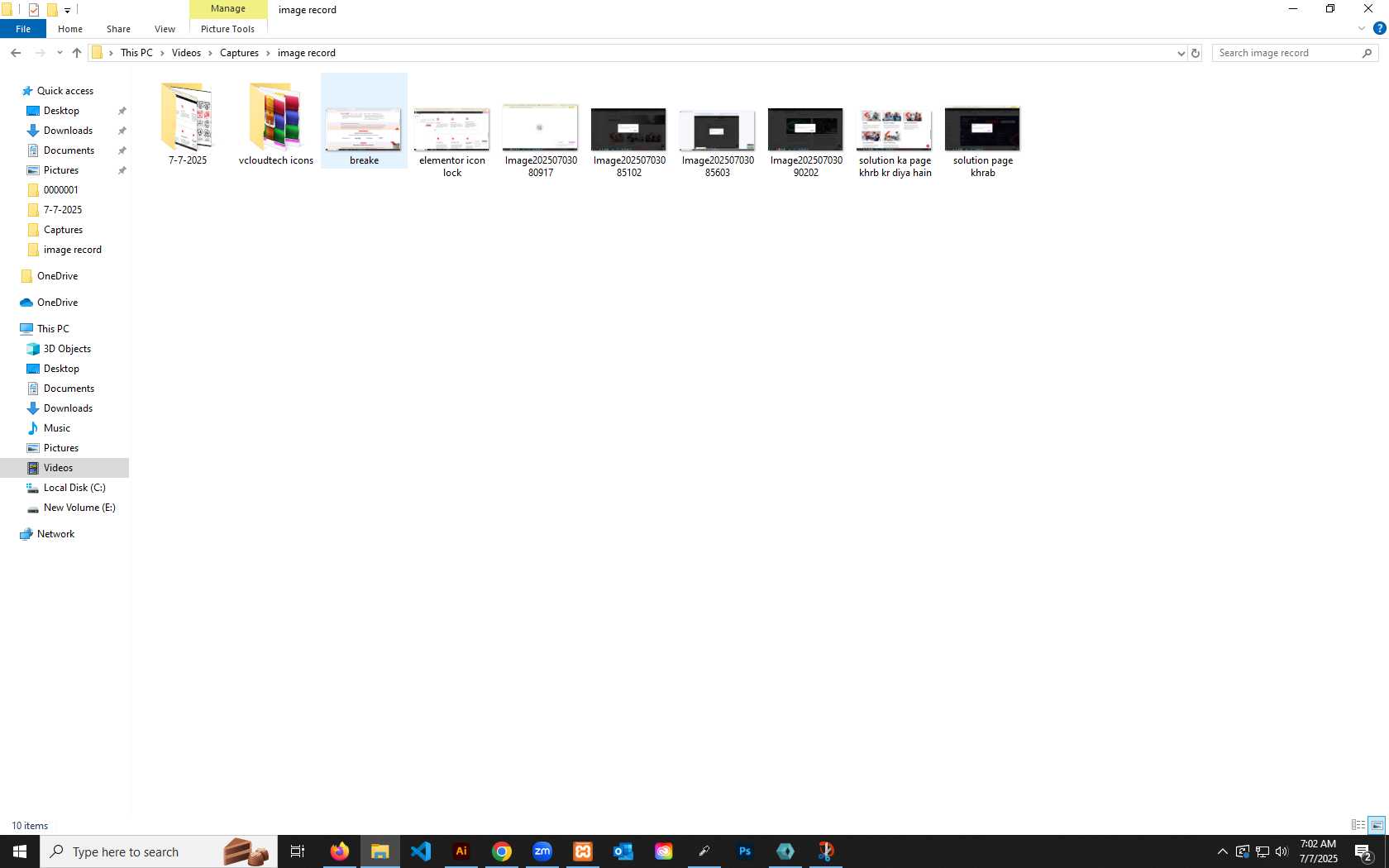Viewport: 1389px width, 868px height.
Task: Open the notification center icon
Action: (1364, 851)
